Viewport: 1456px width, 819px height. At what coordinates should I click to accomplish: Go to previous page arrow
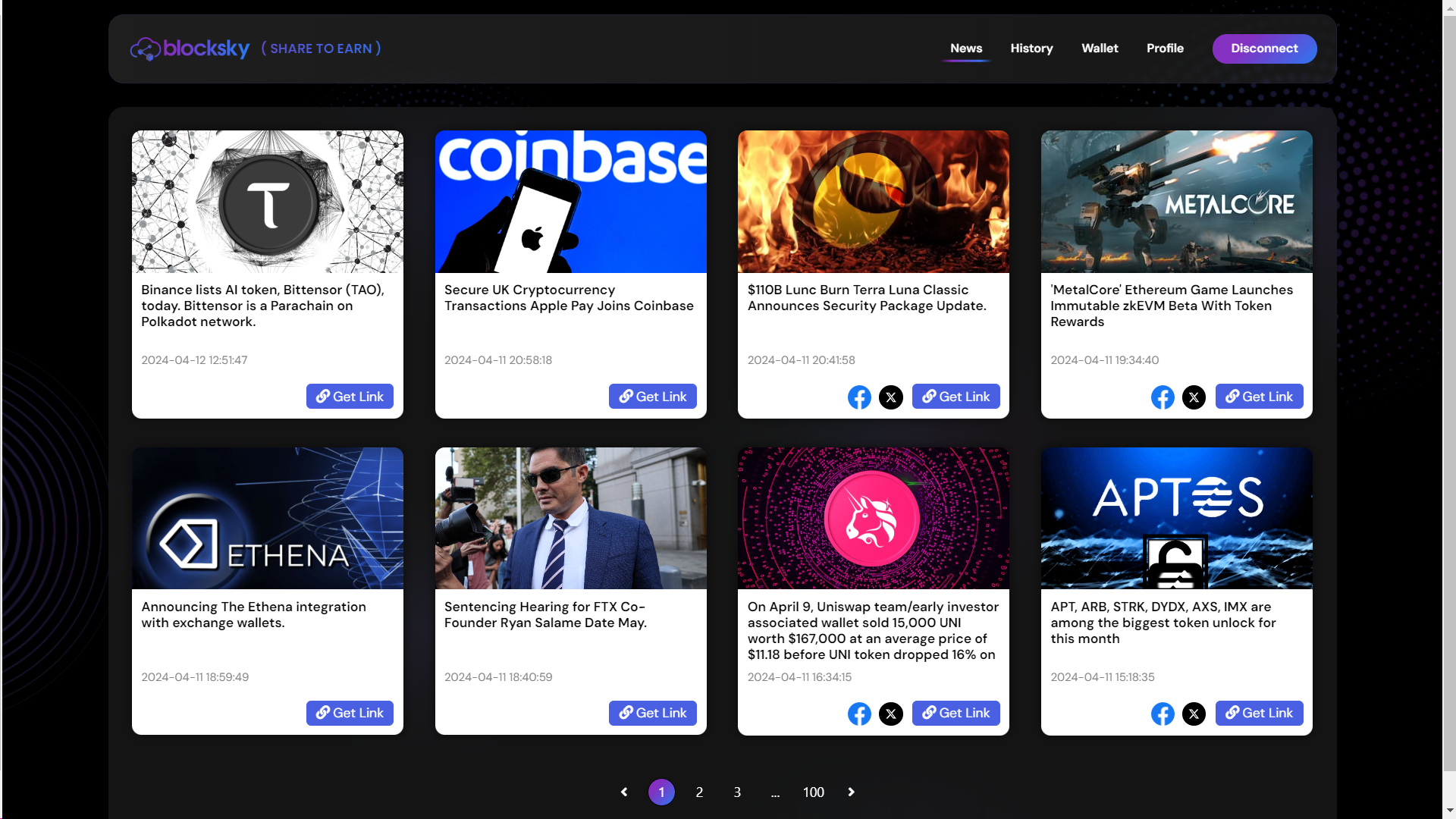(624, 792)
